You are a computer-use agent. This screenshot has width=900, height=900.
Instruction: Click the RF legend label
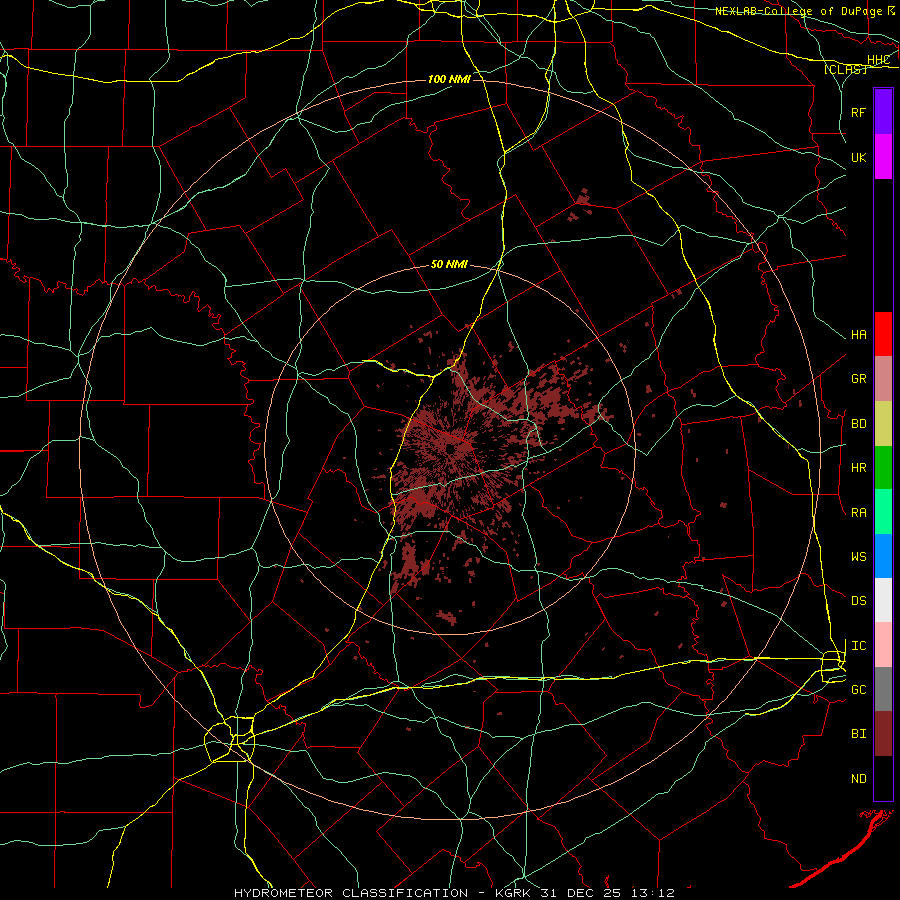[x=859, y=112]
